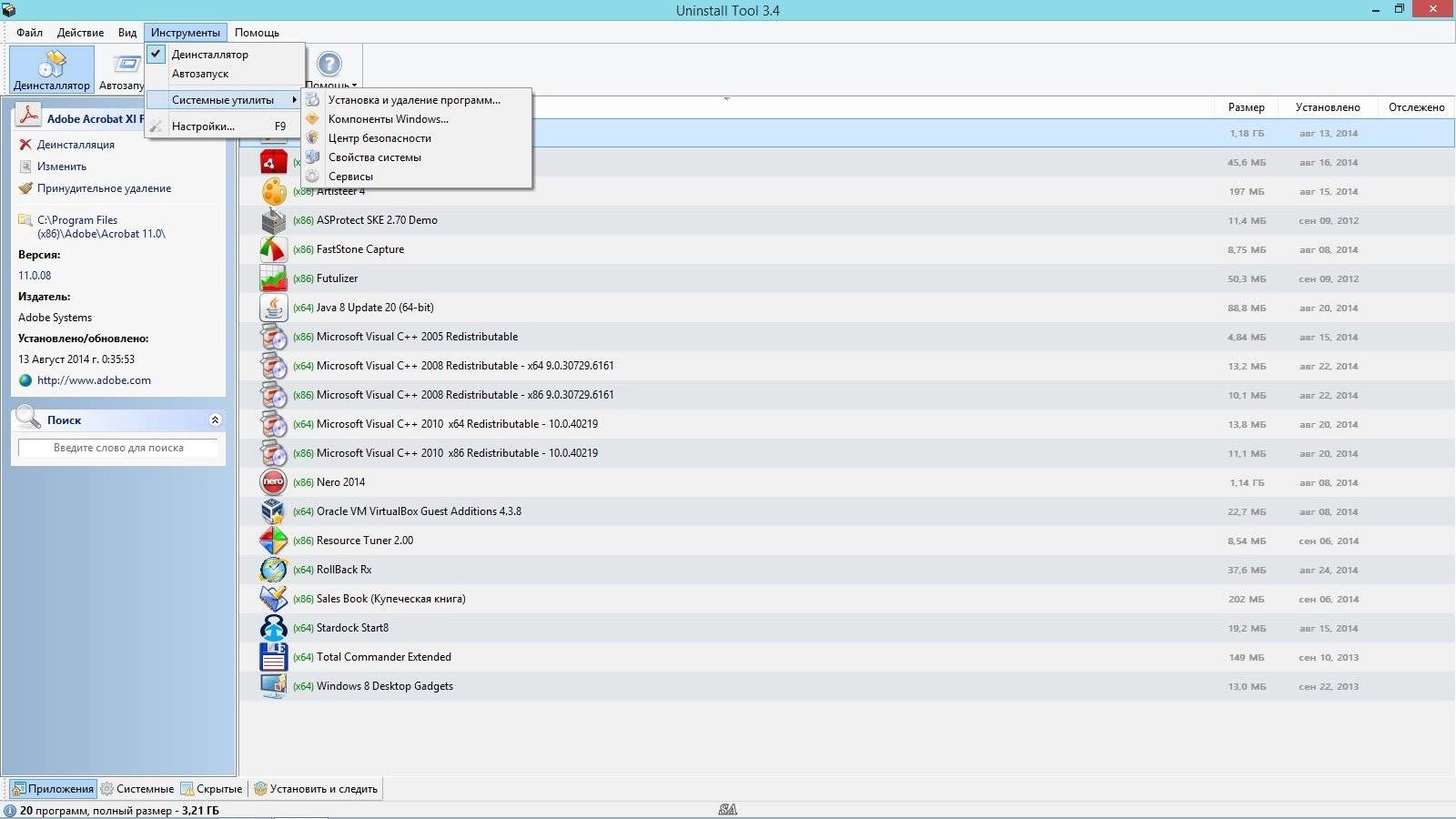Click the Sales Book program icon
This screenshot has height=819, width=1456.
click(x=273, y=599)
